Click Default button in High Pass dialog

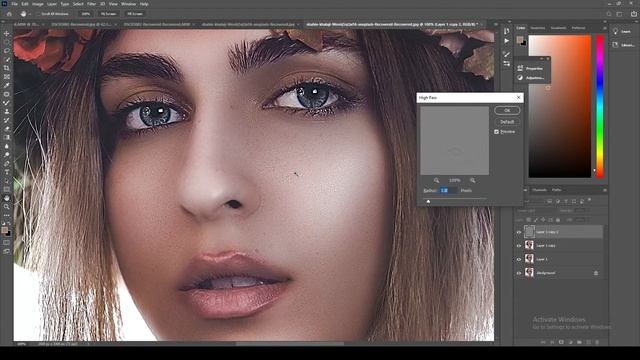tap(507, 122)
